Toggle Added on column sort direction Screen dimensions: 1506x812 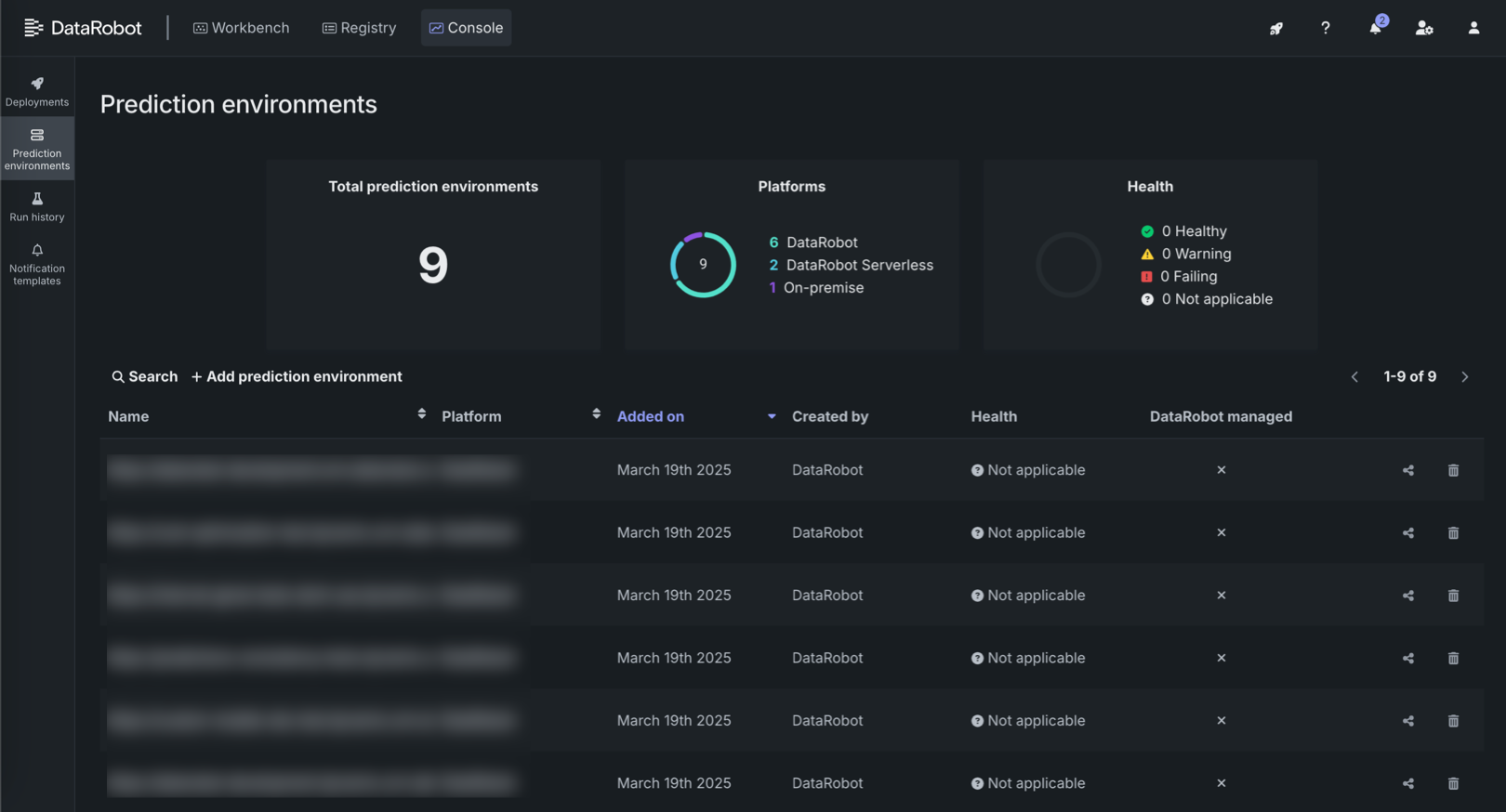[772, 416]
